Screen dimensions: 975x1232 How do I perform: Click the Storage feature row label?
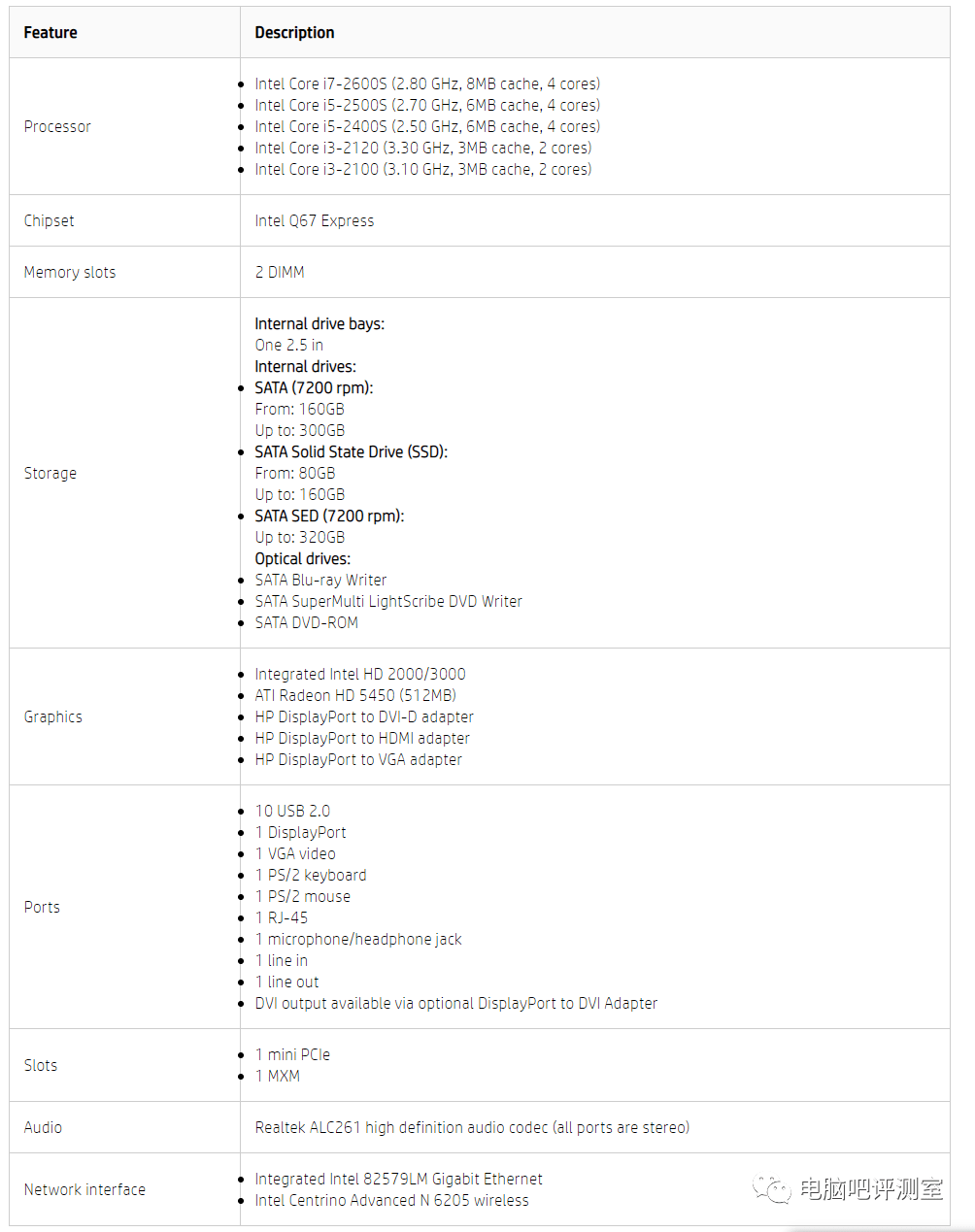tap(50, 473)
